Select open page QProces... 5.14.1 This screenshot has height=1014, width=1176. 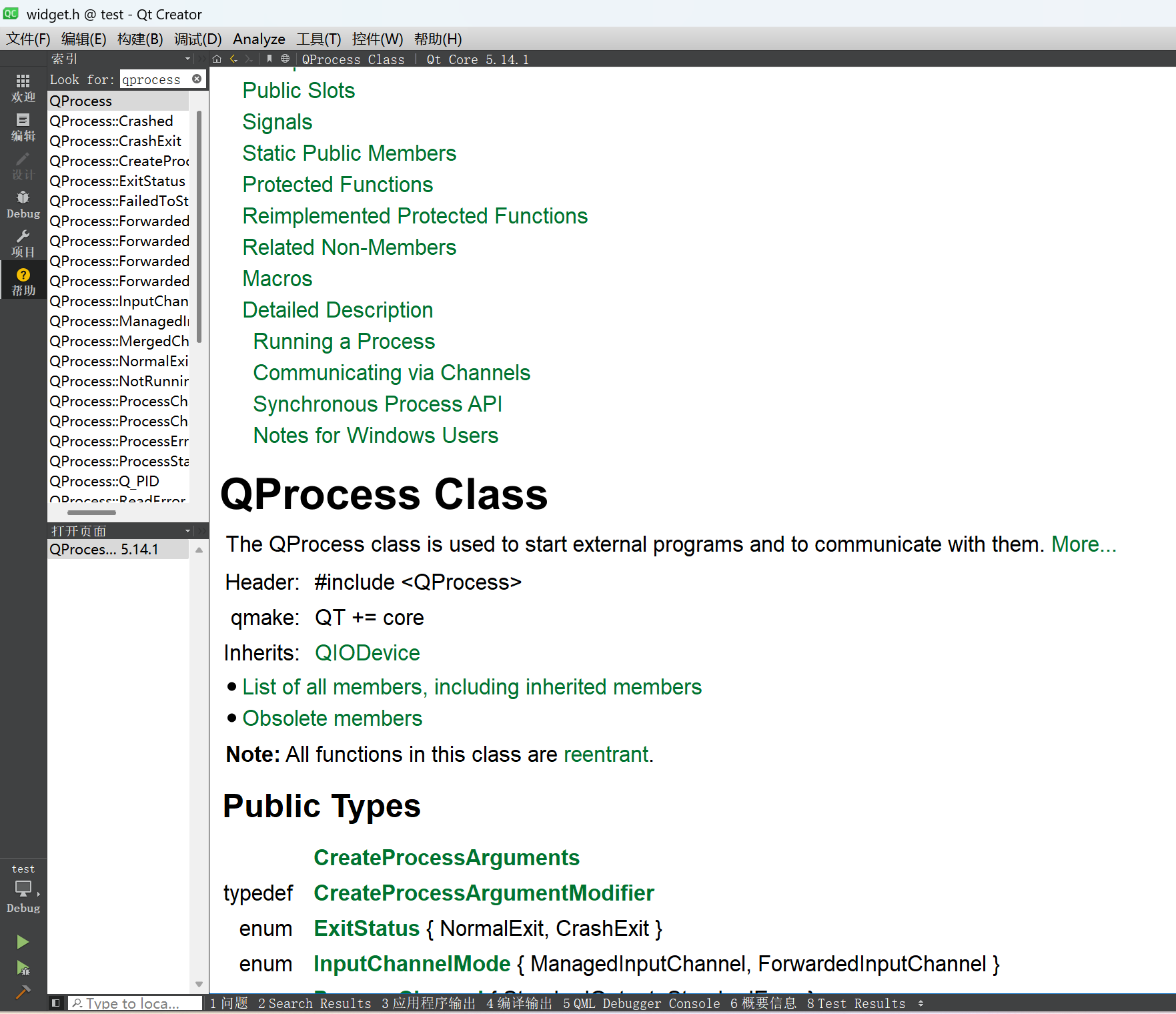point(118,549)
